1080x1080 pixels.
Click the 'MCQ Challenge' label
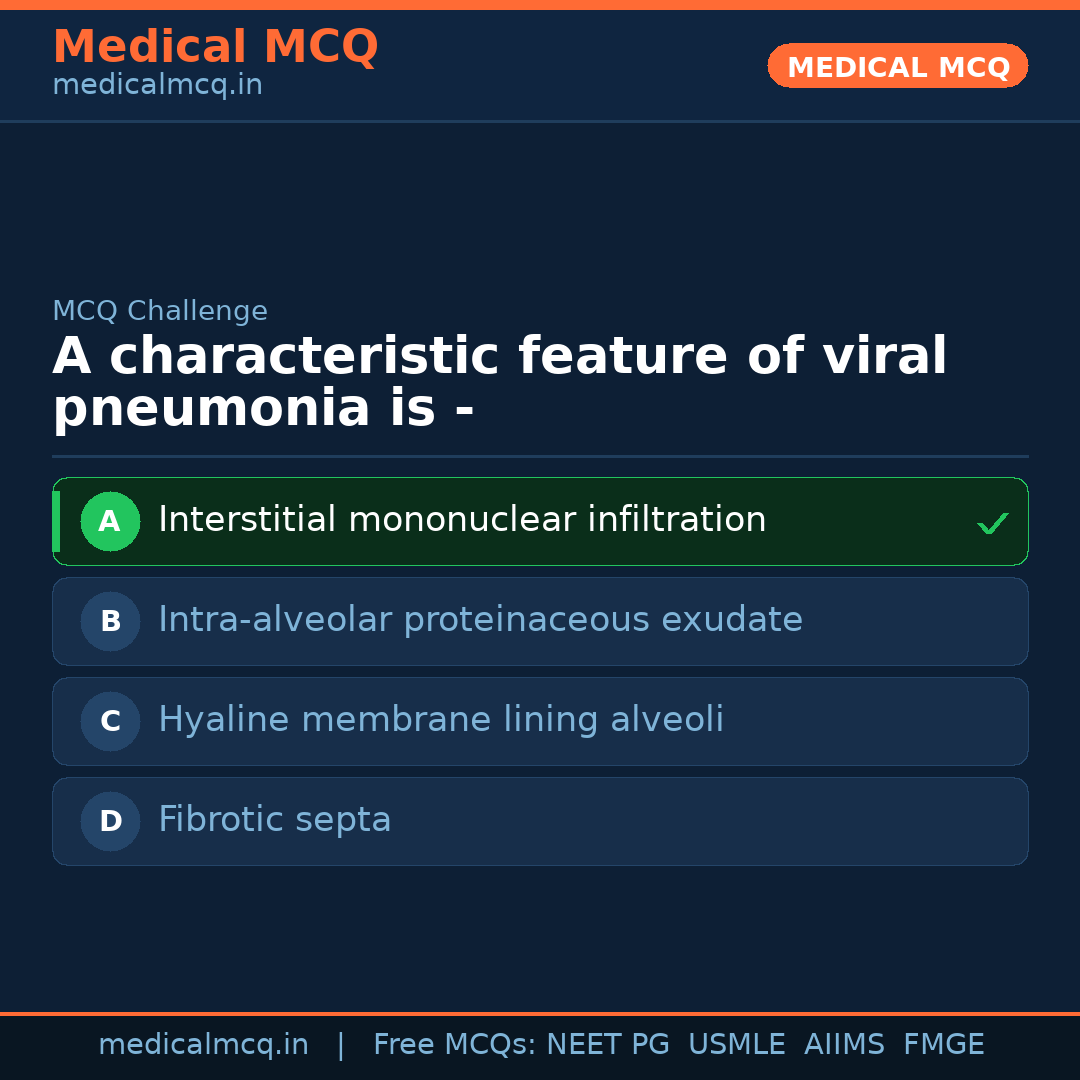(160, 311)
